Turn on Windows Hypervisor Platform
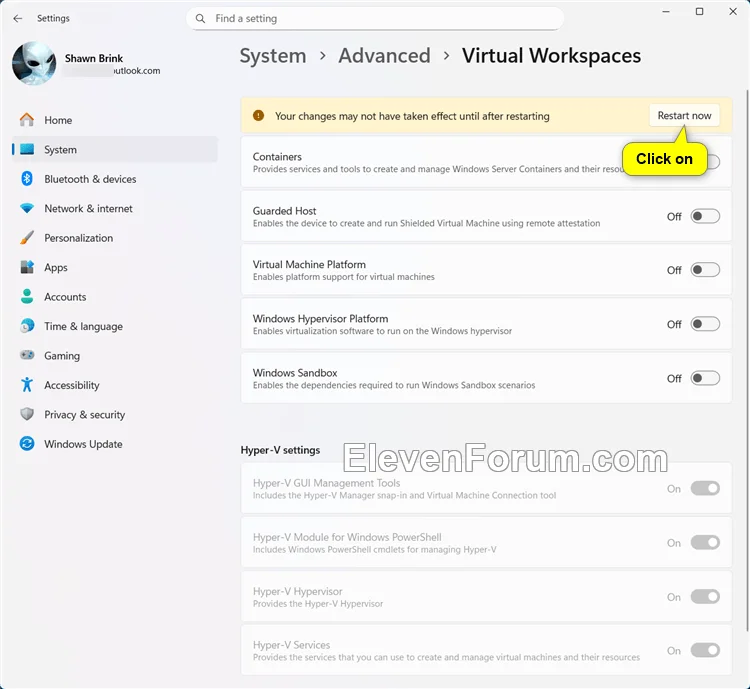The height and width of the screenshot is (689, 750). pyautogui.click(x=705, y=324)
